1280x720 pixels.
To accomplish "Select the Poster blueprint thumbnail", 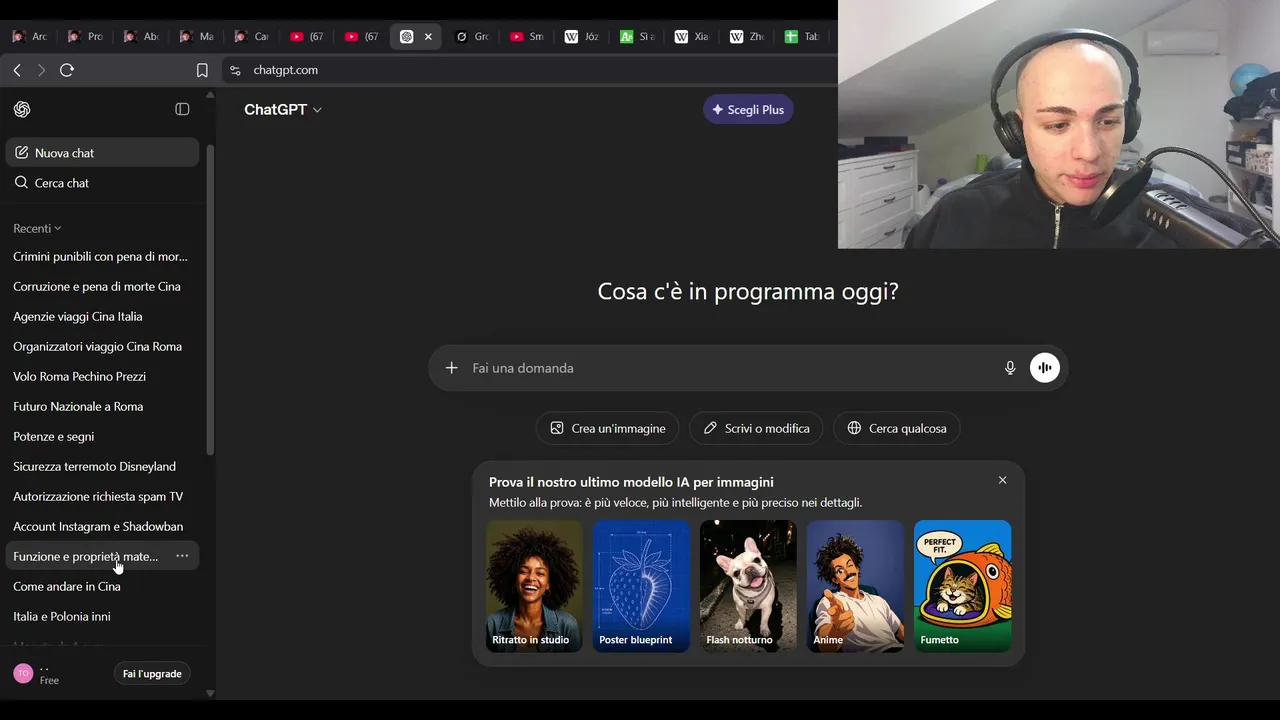I will pos(641,586).
